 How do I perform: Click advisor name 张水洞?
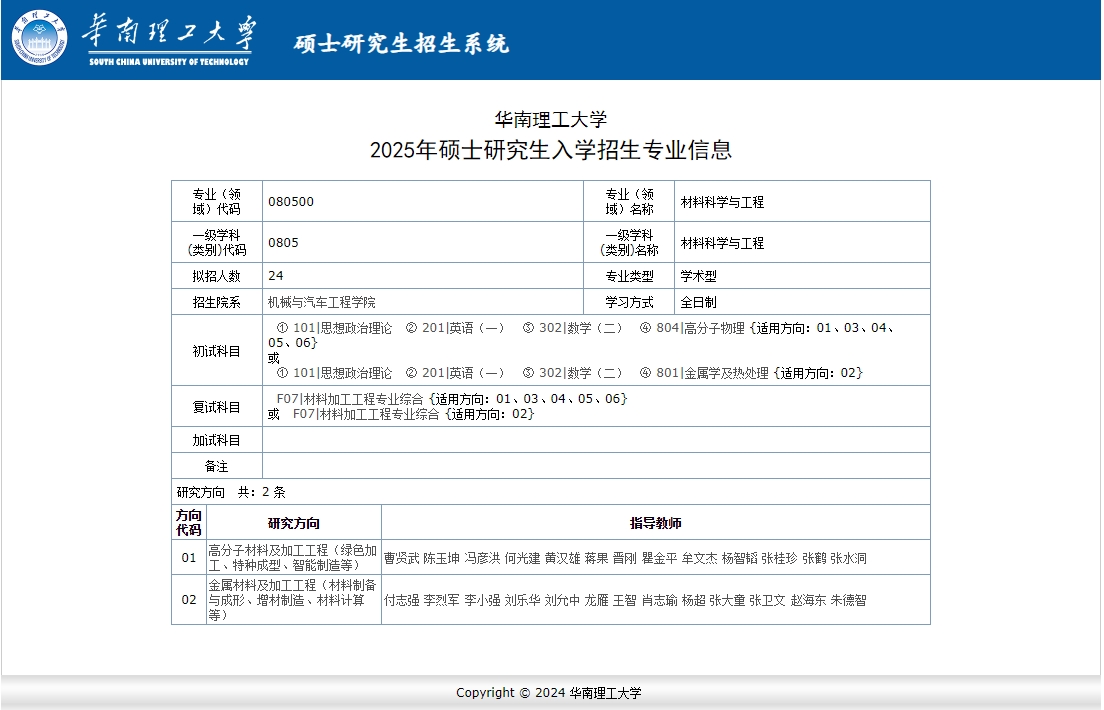pos(848,559)
